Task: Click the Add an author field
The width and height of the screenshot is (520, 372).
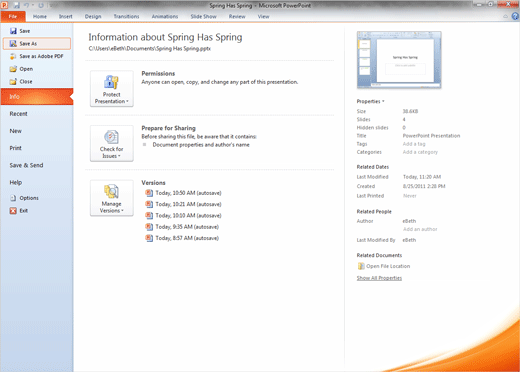Action: pyautogui.click(x=420, y=229)
